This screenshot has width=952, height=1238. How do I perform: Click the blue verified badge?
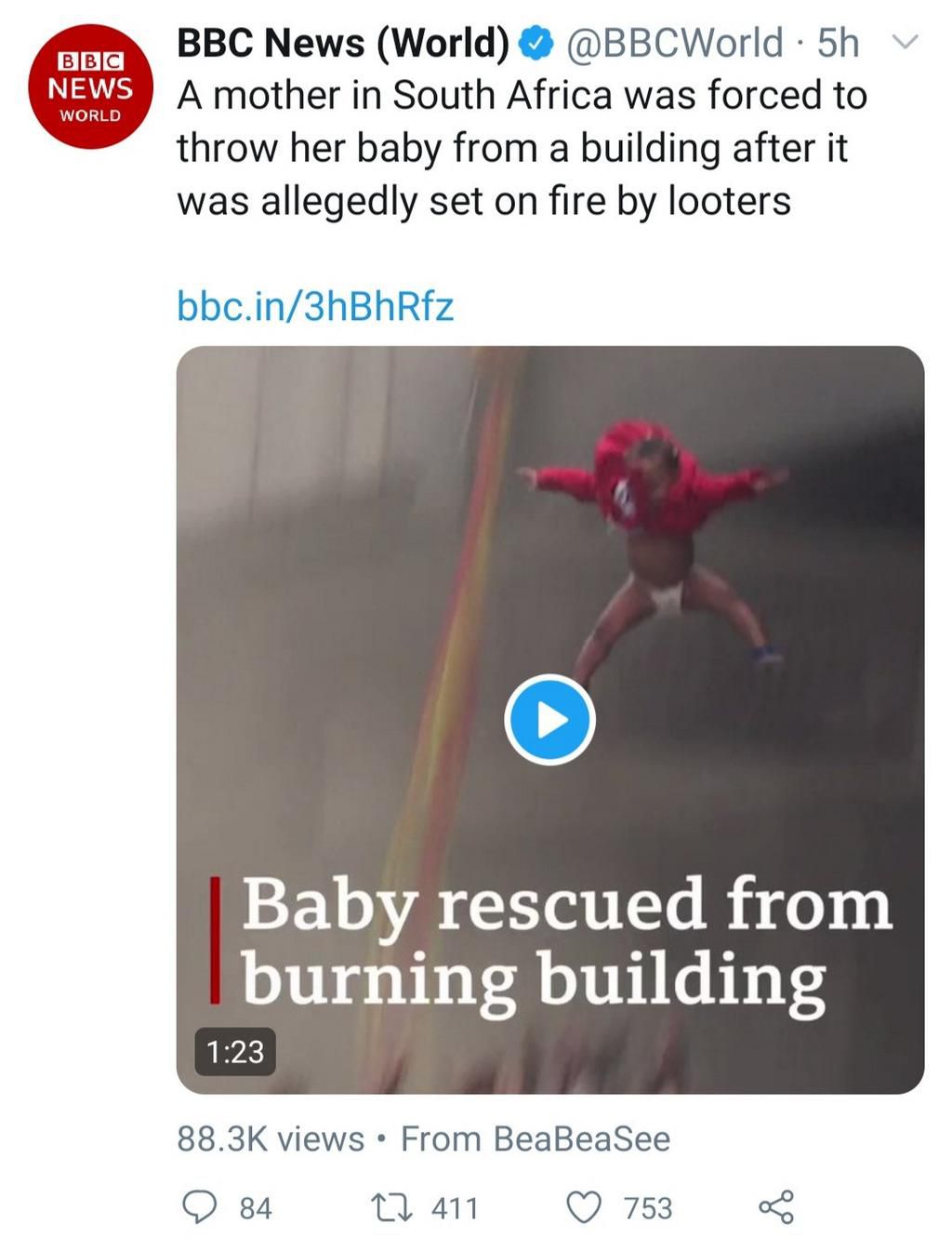[x=536, y=43]
